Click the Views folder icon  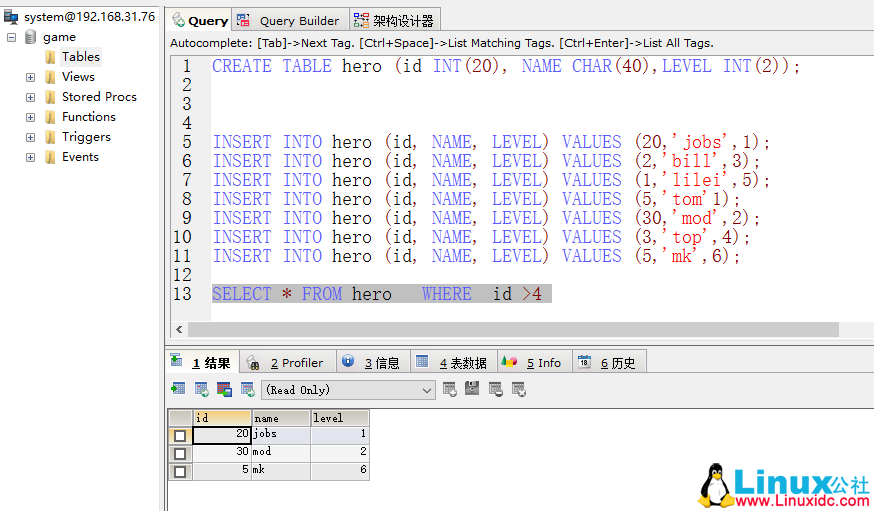coord(50,77)
